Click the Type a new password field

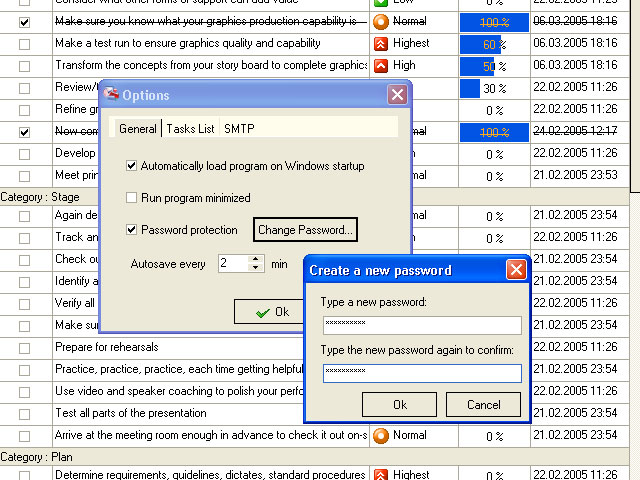click(422, 325)
